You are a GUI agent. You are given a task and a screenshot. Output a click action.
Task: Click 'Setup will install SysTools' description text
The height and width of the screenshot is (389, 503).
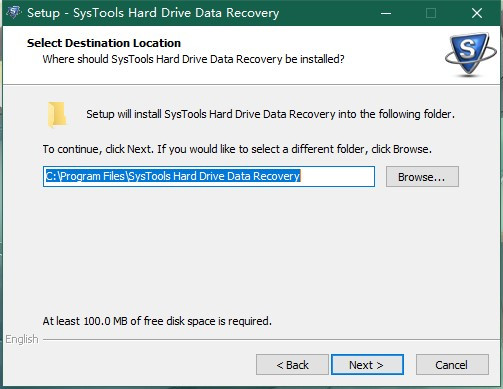pos(270,114)
